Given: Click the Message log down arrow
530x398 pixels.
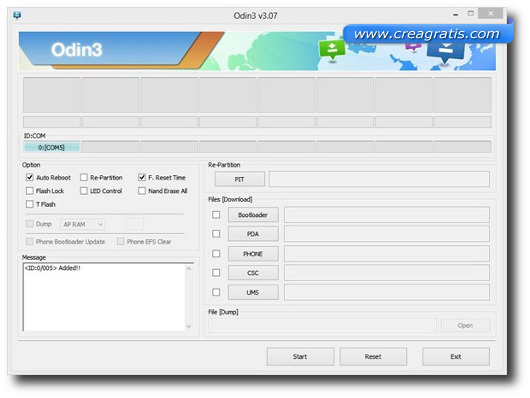Looking at the screenshot, I should 189,326.
